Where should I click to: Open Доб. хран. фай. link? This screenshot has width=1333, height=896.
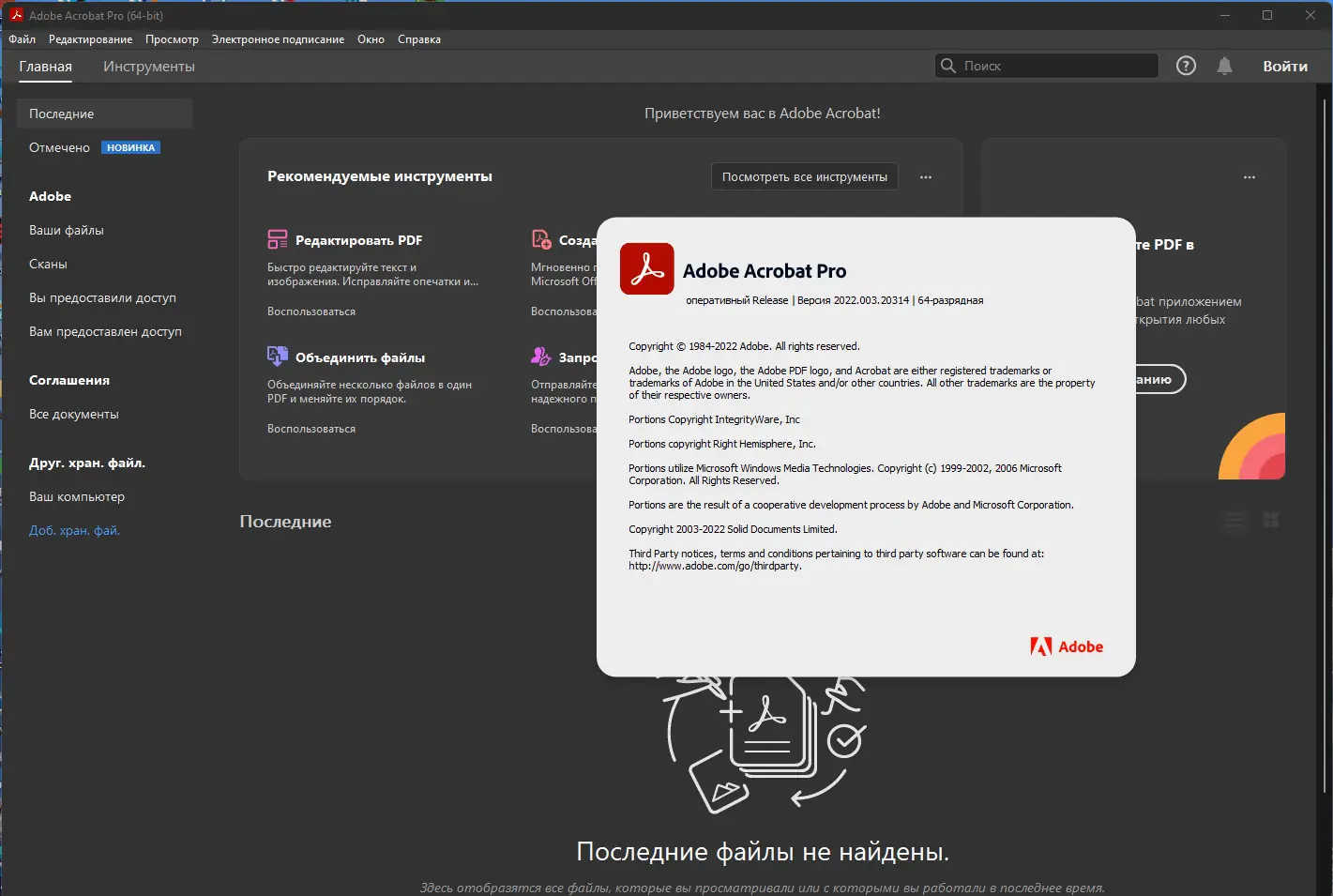(75, 531)
